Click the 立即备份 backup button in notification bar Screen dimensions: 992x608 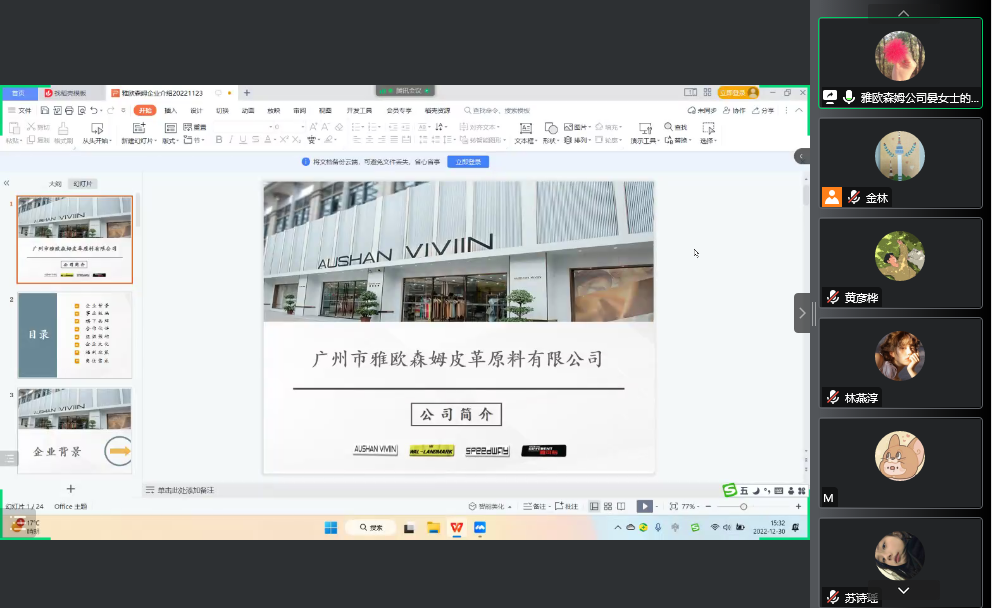tap(468, 161)
